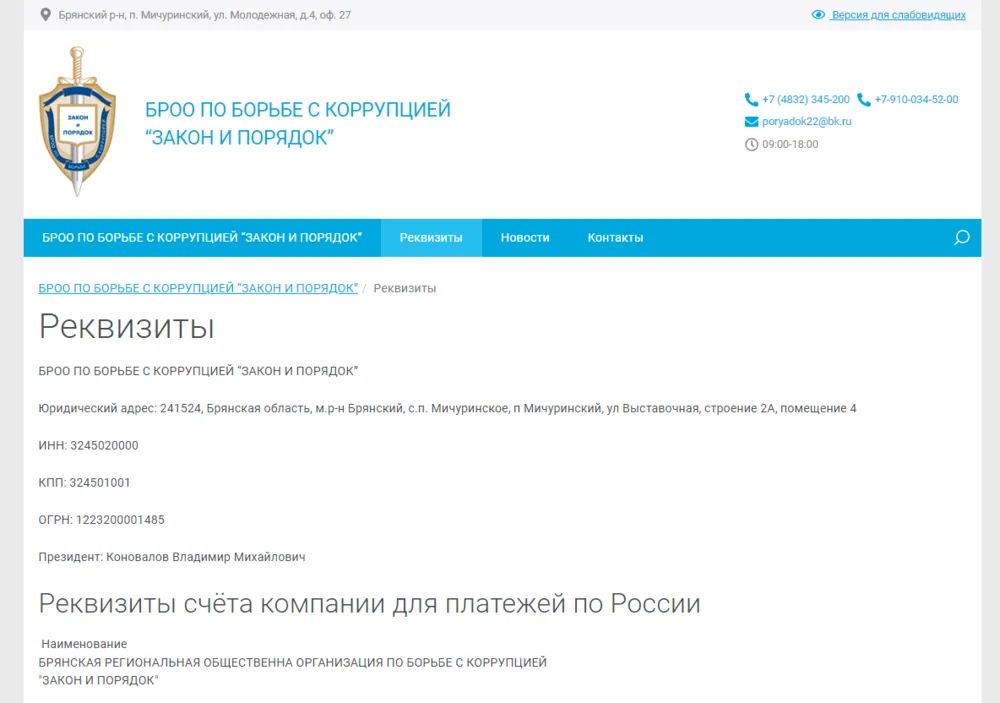
Task: Click the Наименование label
Action: coord(84,644)
